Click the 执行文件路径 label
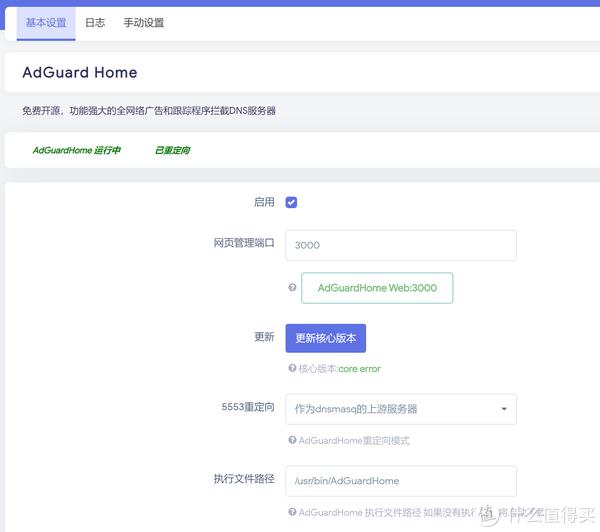 [244, 478]
